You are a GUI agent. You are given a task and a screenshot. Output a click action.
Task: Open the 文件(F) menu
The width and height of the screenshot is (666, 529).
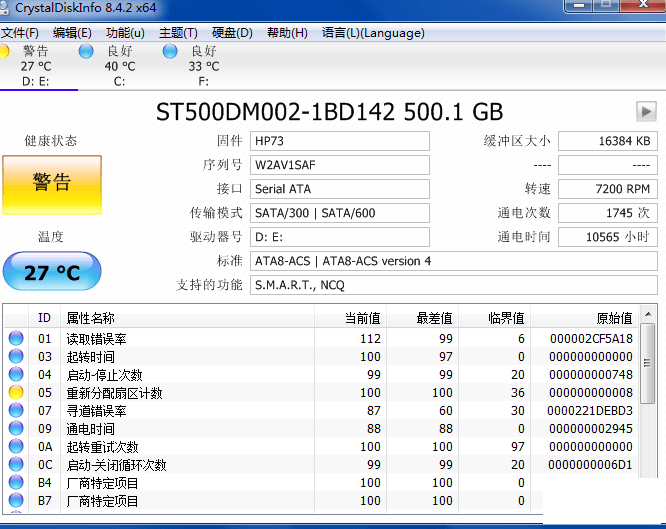pyautogui.click(x=20, y=33)
